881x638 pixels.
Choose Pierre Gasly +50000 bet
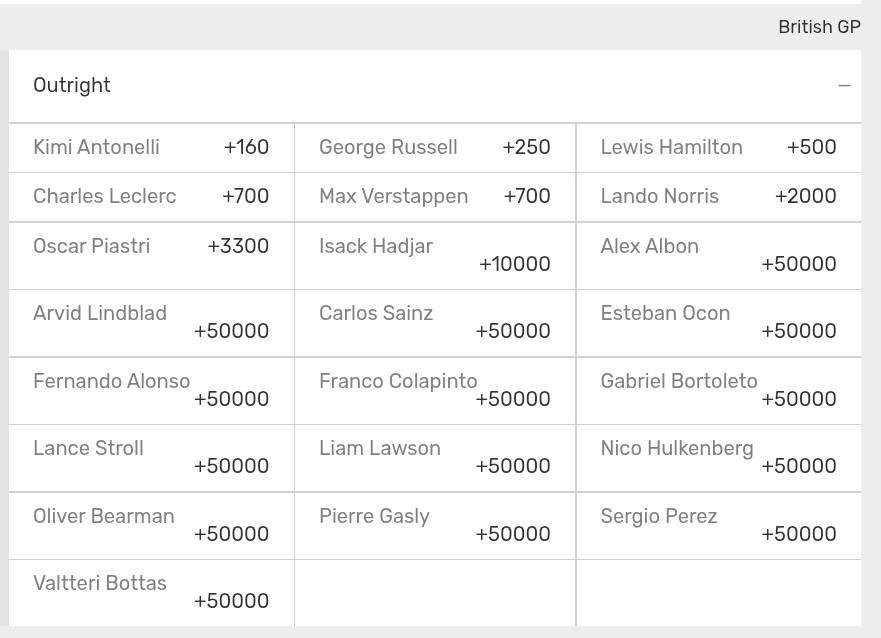[435, 526]
